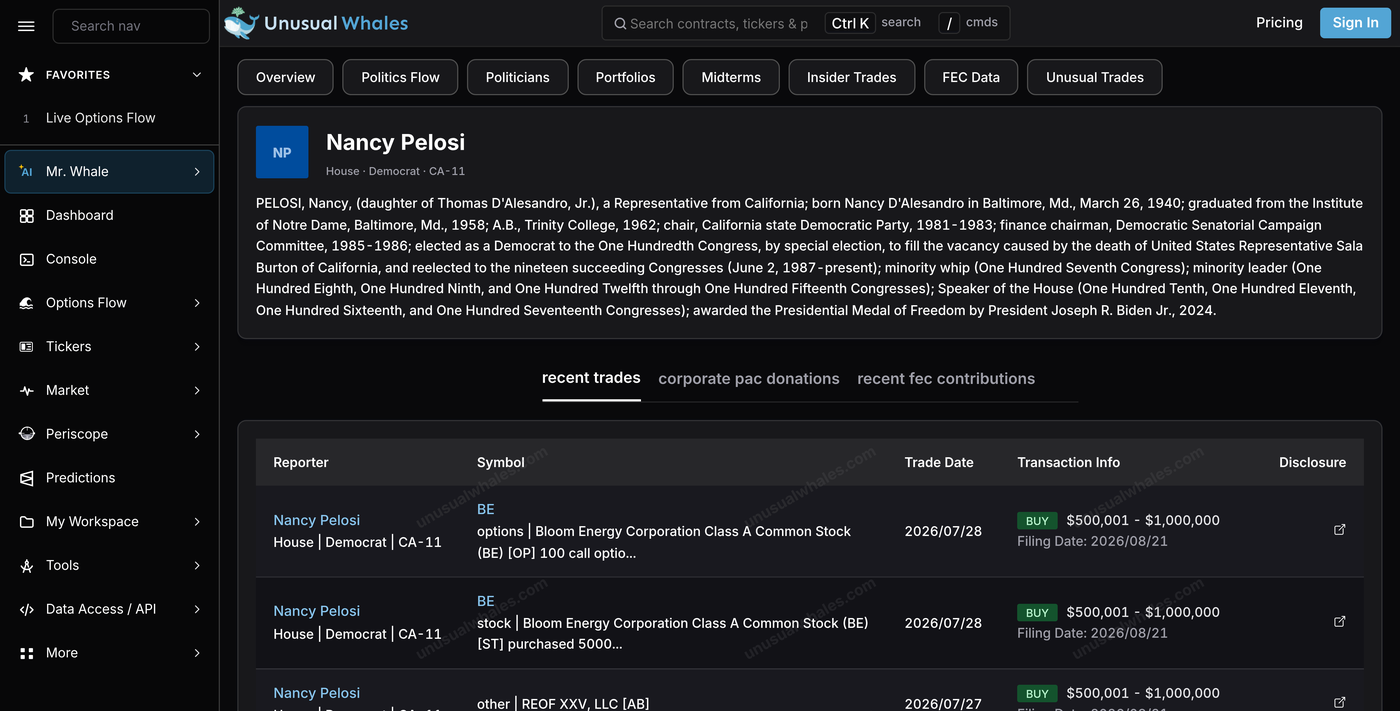Expand the Periscope submenu arrow

click(x=197, y=434)
